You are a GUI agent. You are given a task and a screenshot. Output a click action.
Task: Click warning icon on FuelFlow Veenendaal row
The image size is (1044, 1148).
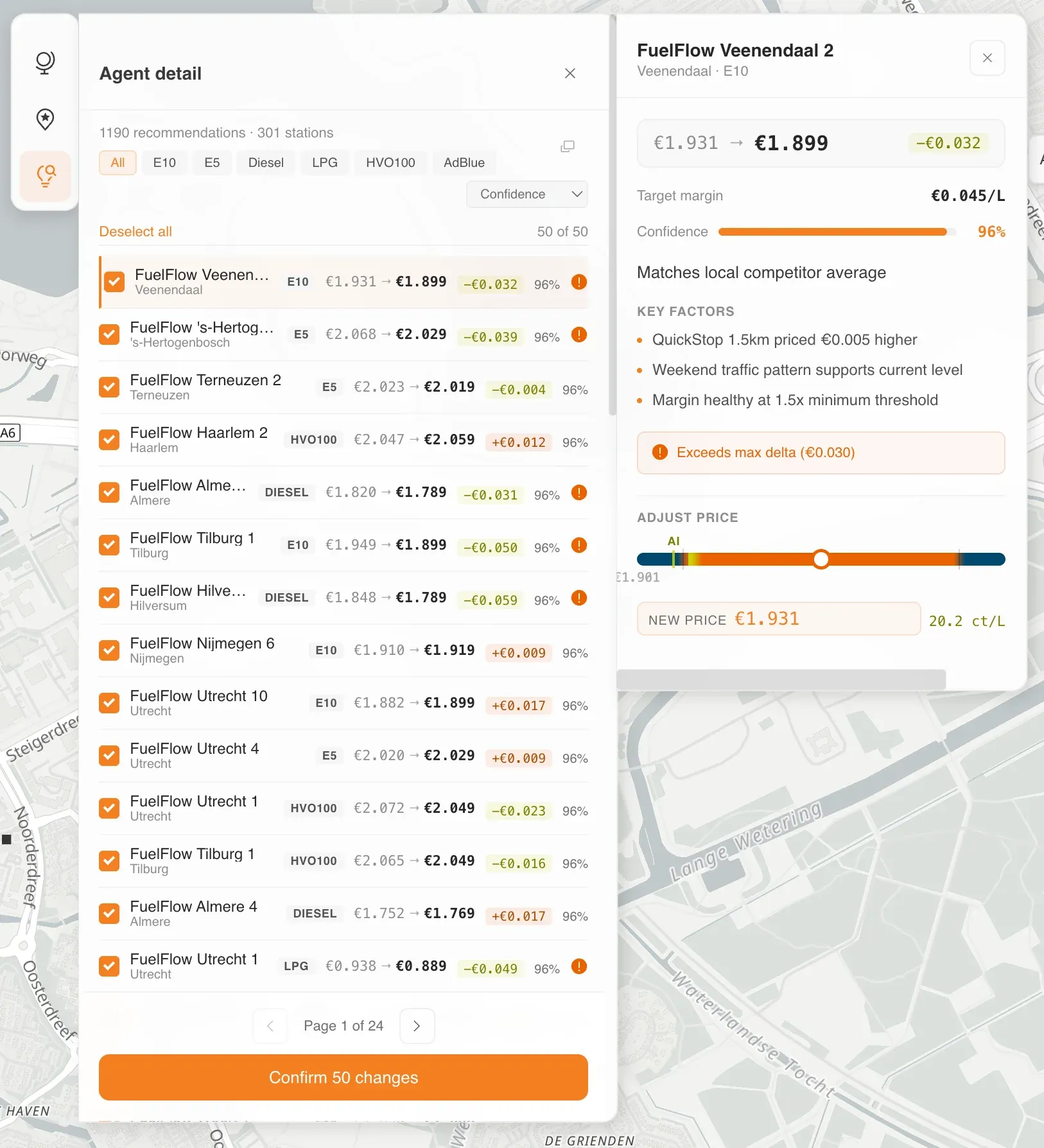coord(579,282)
